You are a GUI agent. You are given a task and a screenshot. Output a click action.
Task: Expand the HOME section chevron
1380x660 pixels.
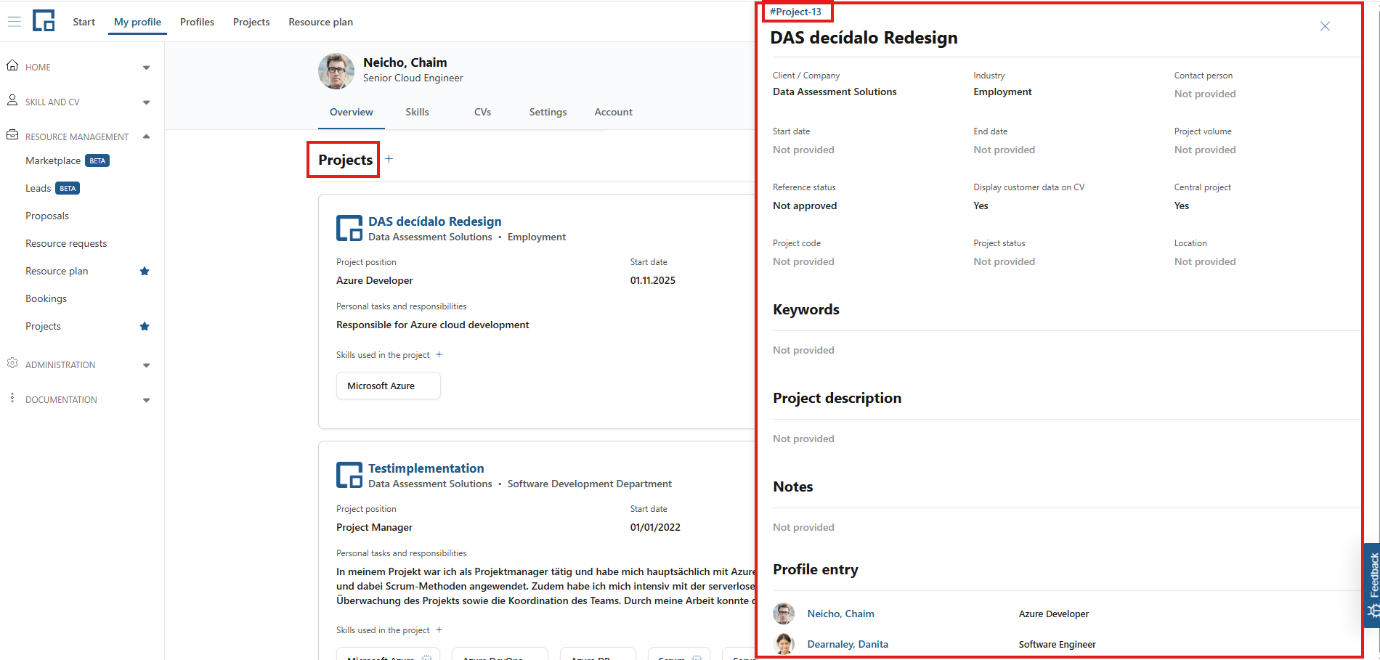146,68
